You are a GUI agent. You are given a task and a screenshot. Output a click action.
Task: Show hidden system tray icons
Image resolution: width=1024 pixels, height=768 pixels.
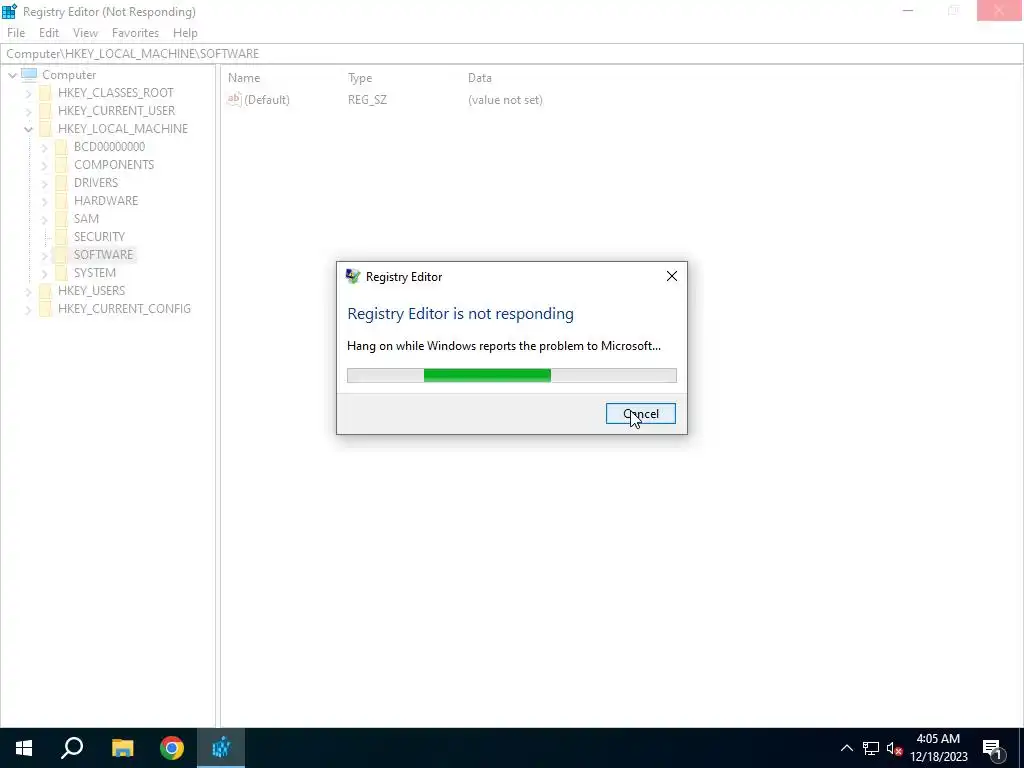[846, 748]
